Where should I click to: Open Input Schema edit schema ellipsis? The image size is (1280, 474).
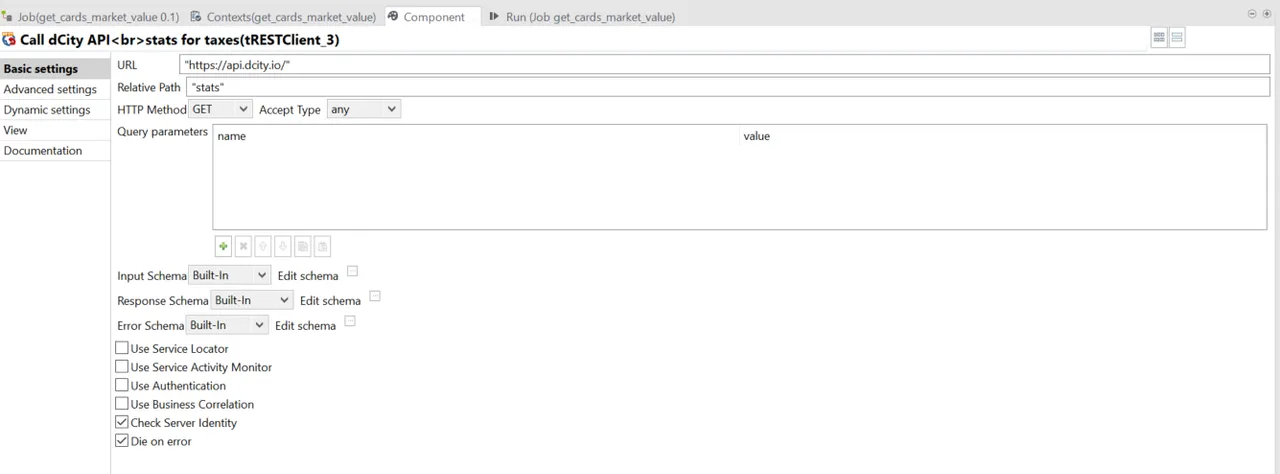click(x=352, y=271)
